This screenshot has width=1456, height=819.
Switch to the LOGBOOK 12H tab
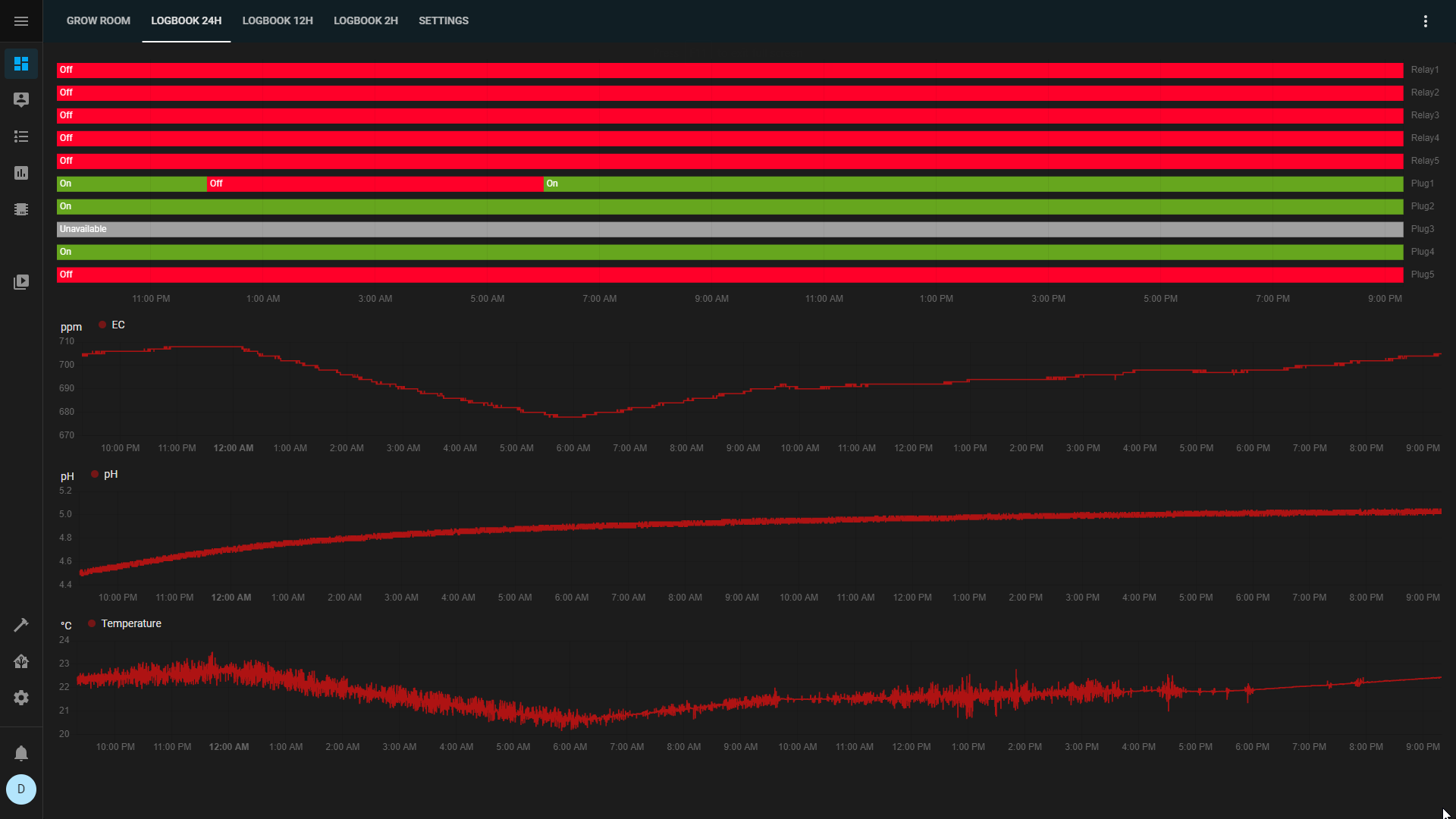[x=278, y=21]
